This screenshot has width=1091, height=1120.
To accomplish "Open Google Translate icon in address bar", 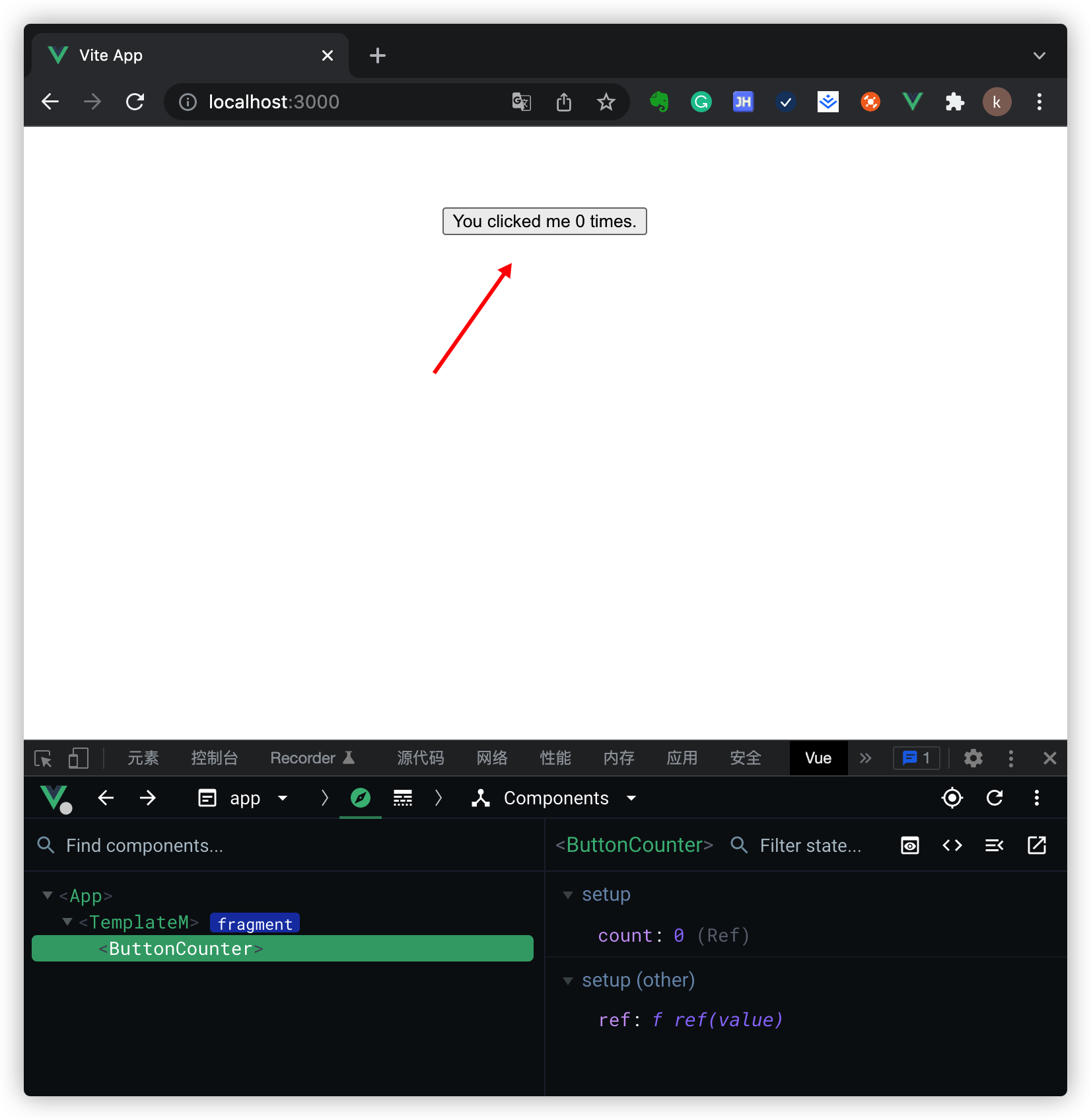I will tap(521, 102).
